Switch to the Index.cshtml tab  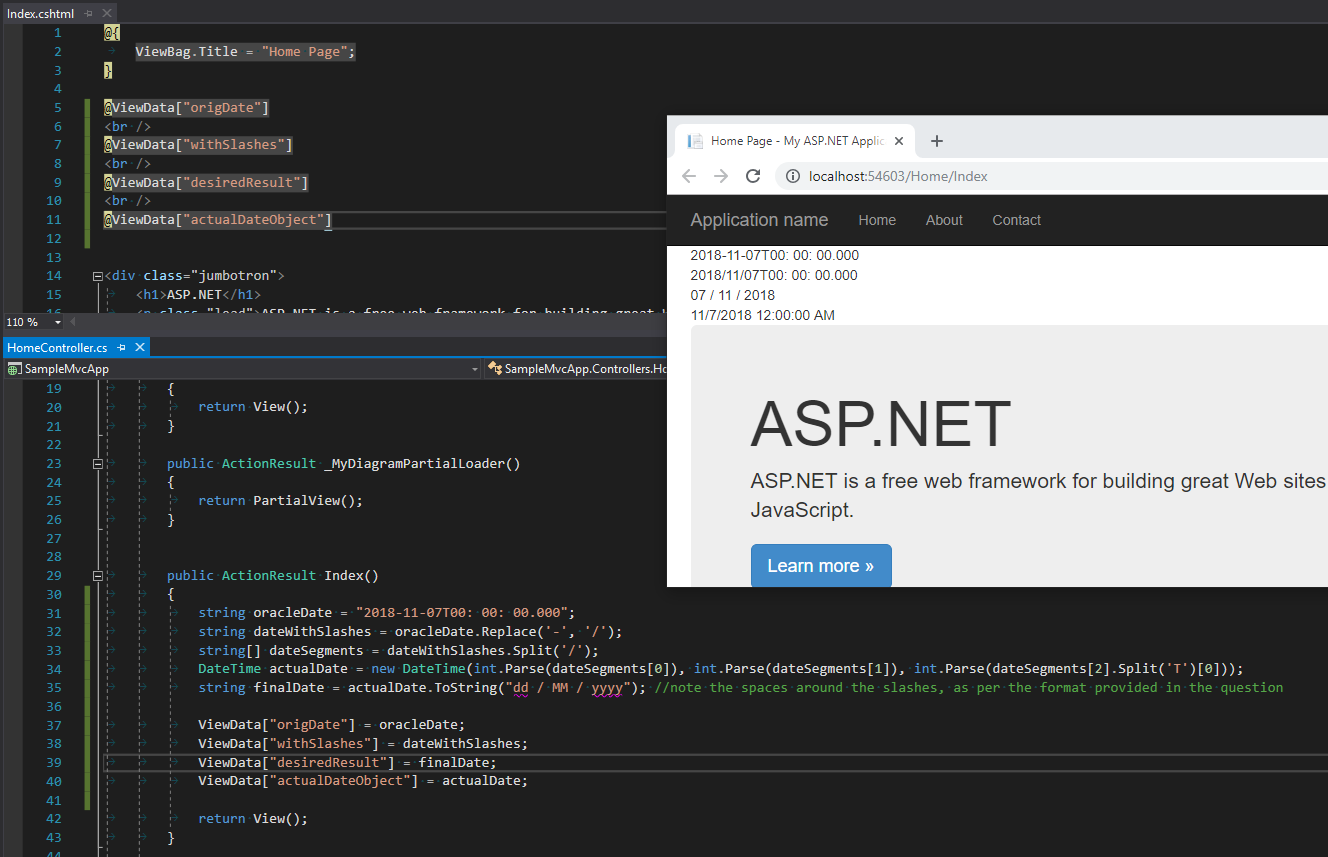pos(41,13)
